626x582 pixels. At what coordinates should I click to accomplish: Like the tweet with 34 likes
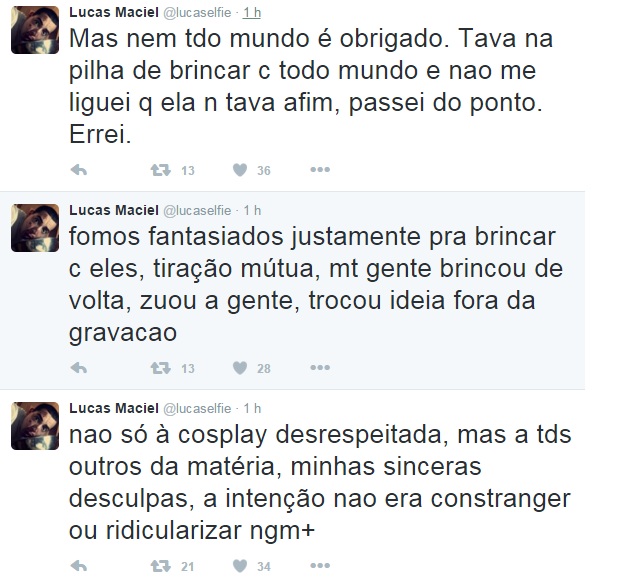tap(240, 566)
